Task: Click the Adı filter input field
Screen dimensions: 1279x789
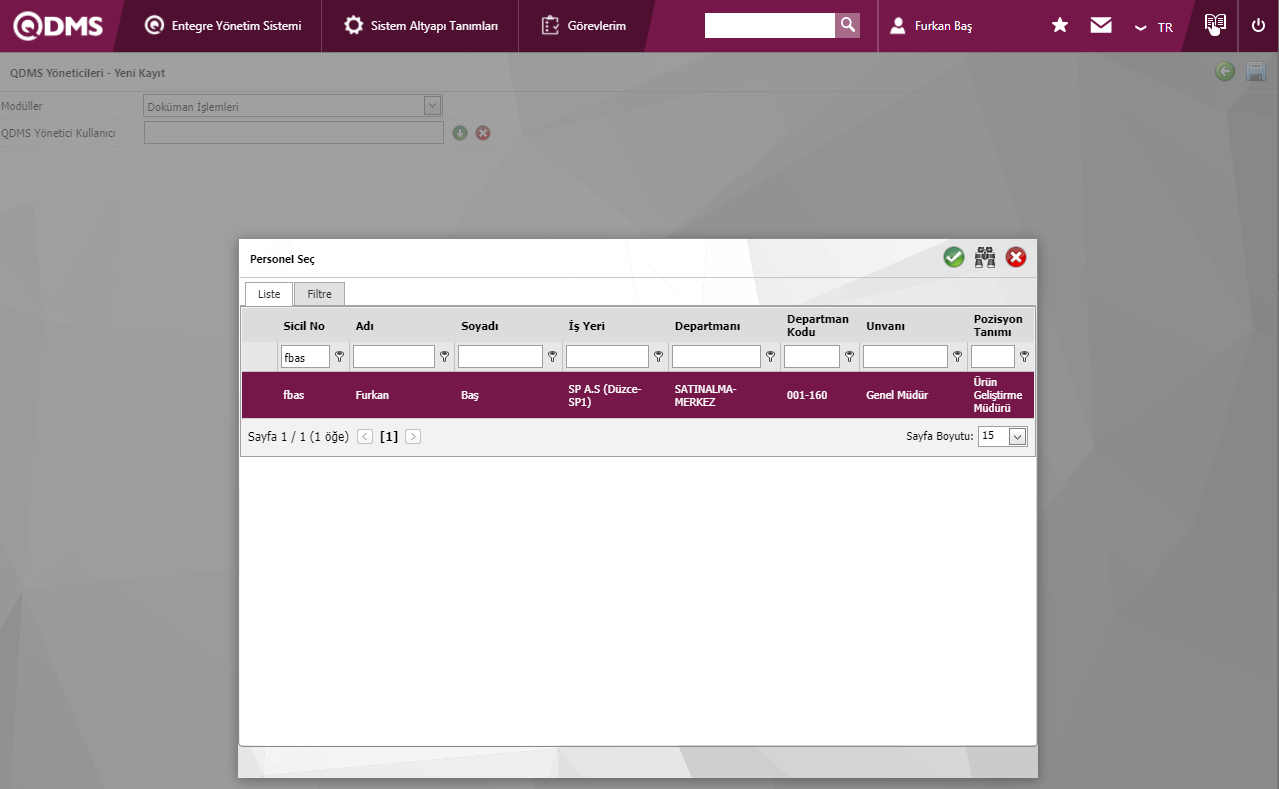Action: [x=393, y=357]
